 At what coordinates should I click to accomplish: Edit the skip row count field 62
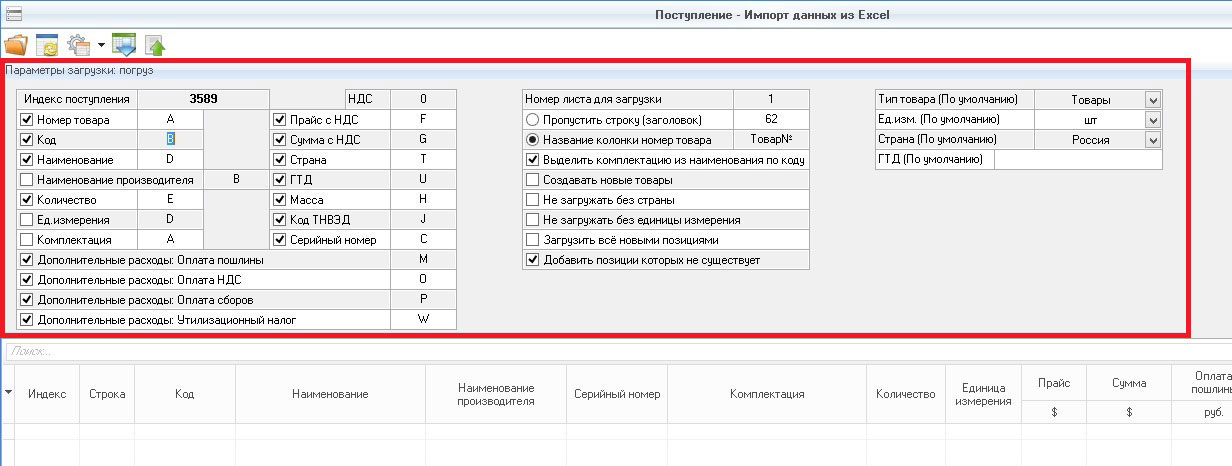[770, 119]
